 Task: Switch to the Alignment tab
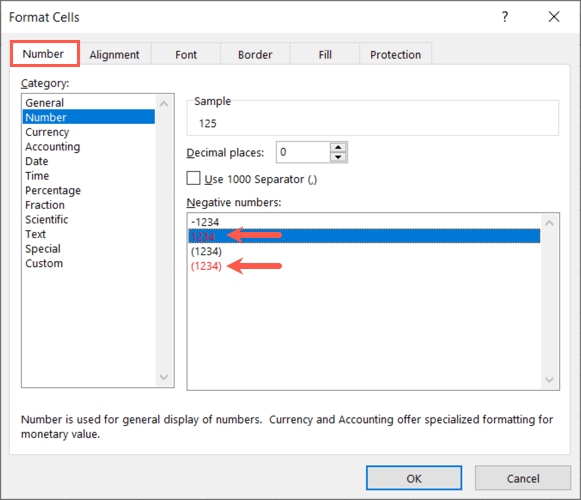(114, 54)
